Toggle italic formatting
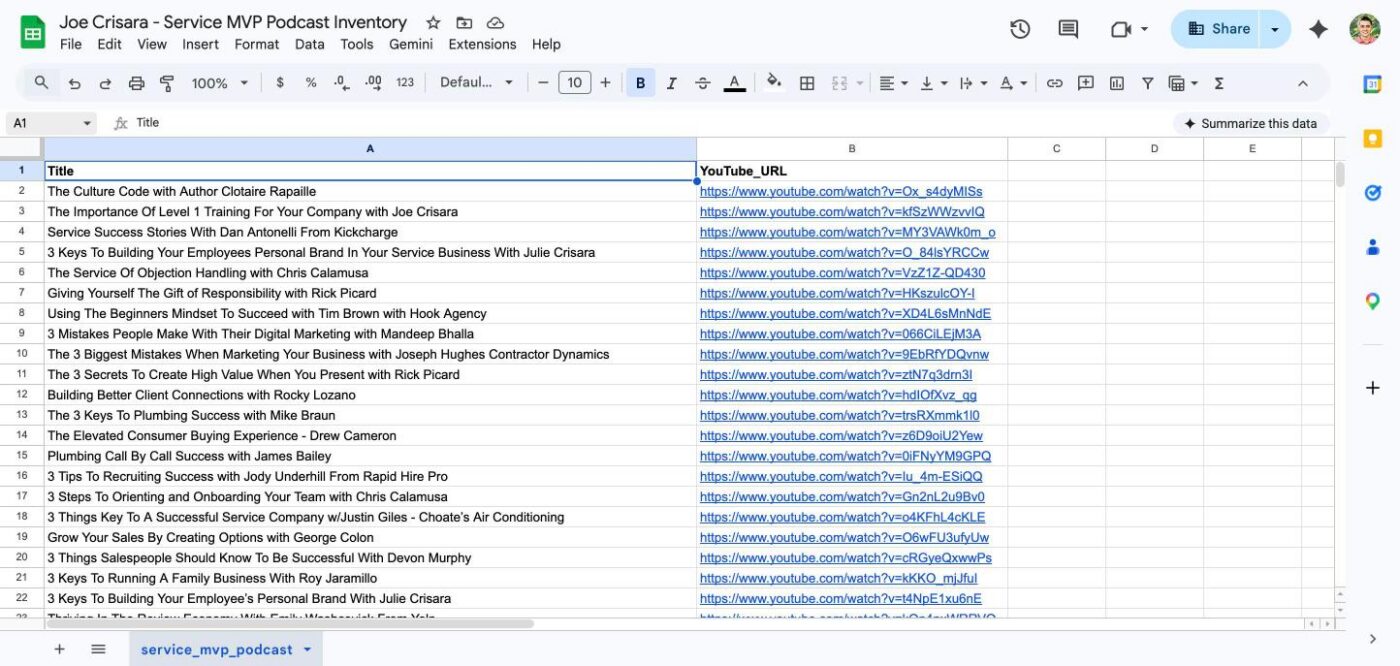The height and width of the screenshot is (666, 1400). (672, 82)
